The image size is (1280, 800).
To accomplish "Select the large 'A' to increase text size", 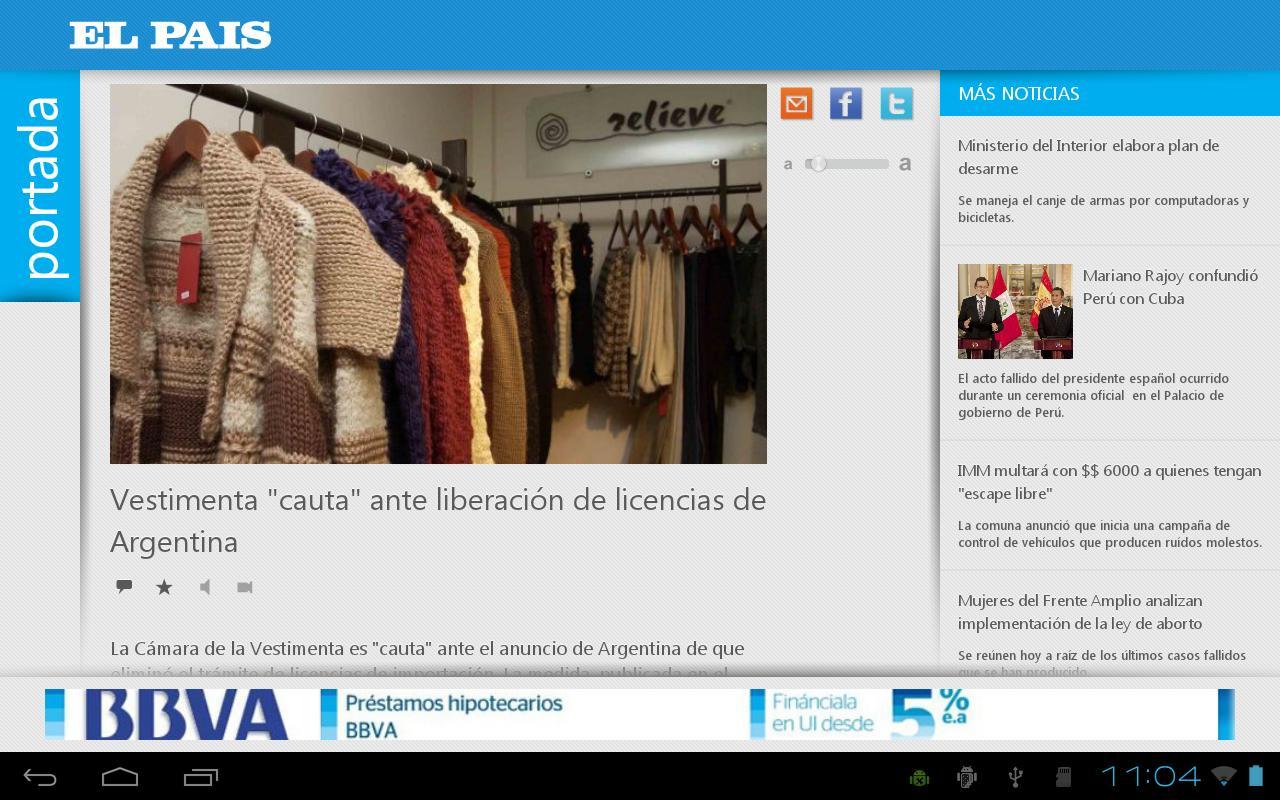I will point(903,163).
